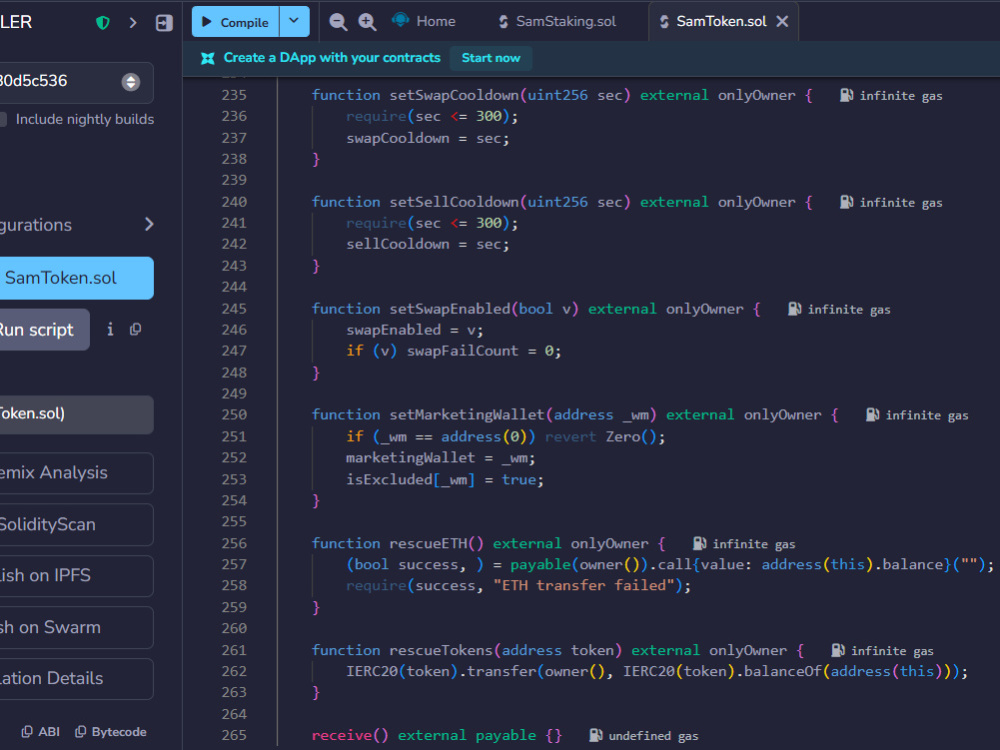Close the SamToken.sol tab
This screenshot has width=1000, height=750.
click(x=783, y=22)
